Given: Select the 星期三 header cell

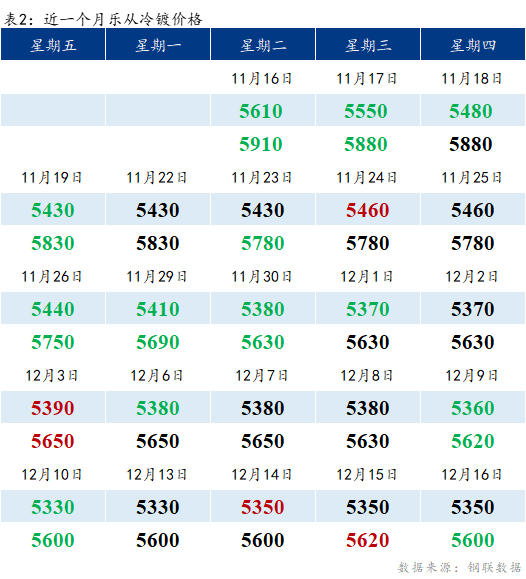Looking at the screenshot, I should 368,44.
